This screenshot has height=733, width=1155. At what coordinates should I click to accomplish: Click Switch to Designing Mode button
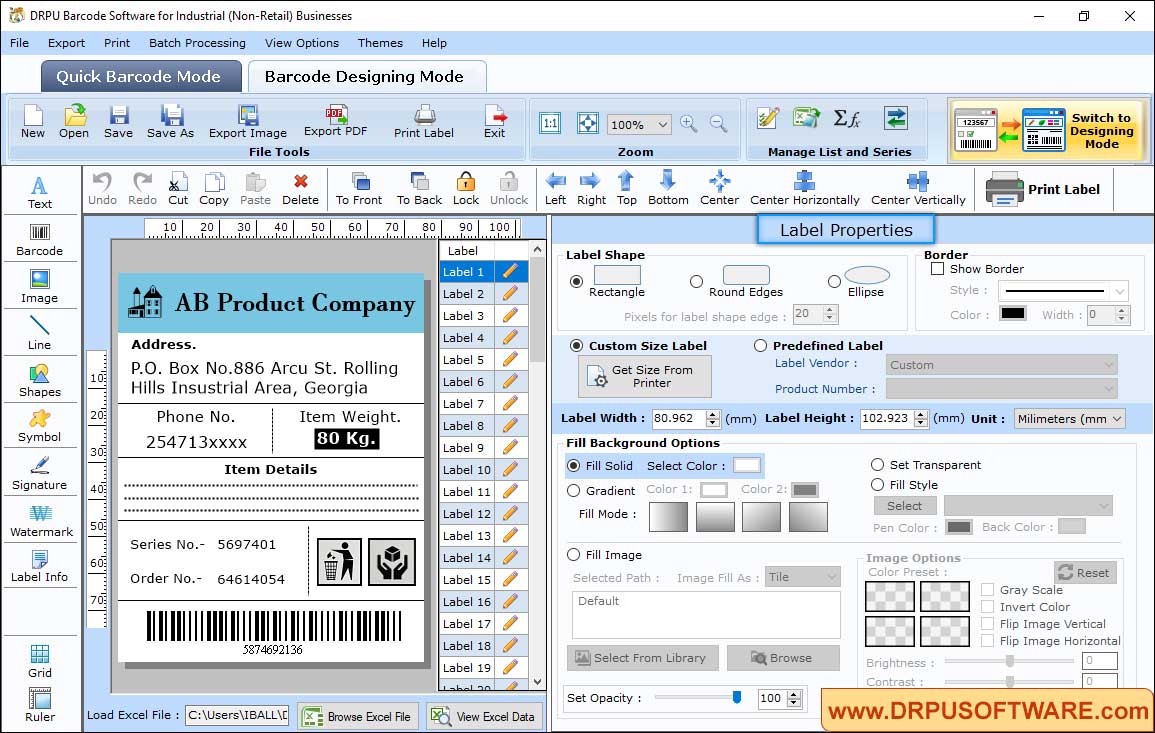1048,131
